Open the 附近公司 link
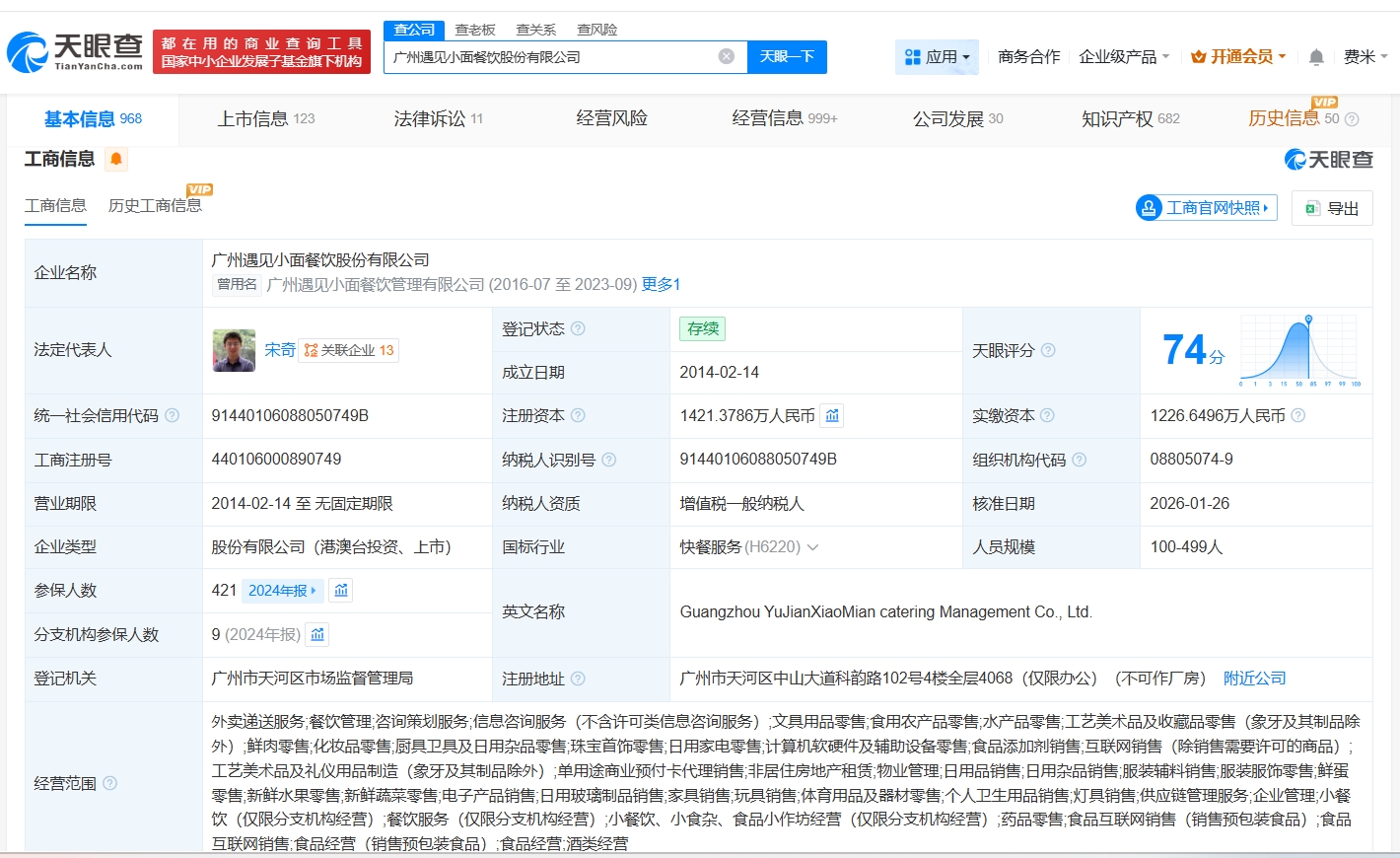This screenshot has height=858, width=1400. coord(1254,678)
